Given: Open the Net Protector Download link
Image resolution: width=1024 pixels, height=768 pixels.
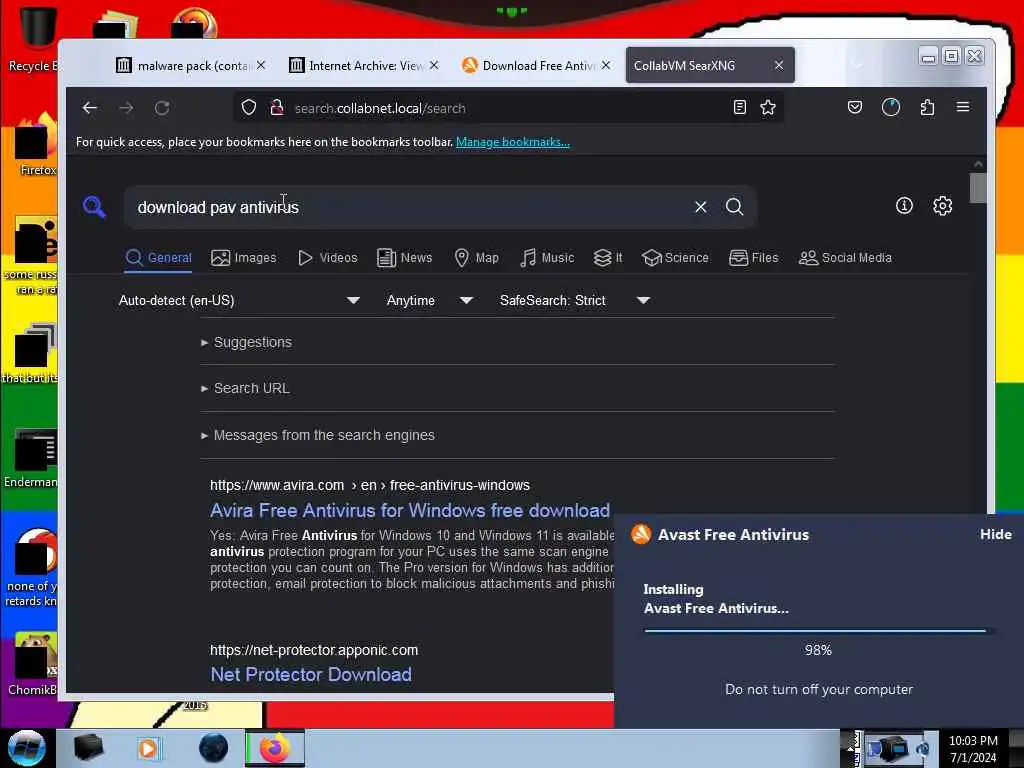Looking at the screenshot, I should 311,674.
